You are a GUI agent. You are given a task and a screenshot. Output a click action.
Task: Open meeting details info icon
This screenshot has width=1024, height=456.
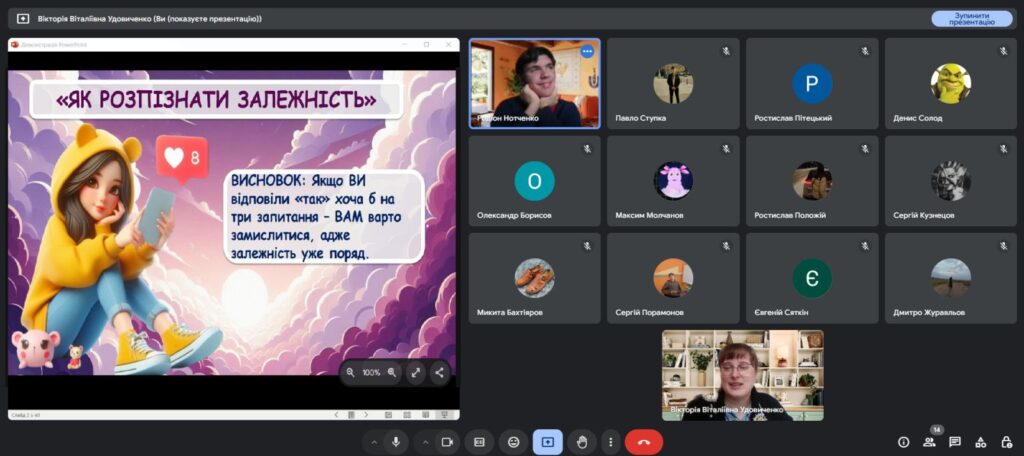[x=903, y=442]
